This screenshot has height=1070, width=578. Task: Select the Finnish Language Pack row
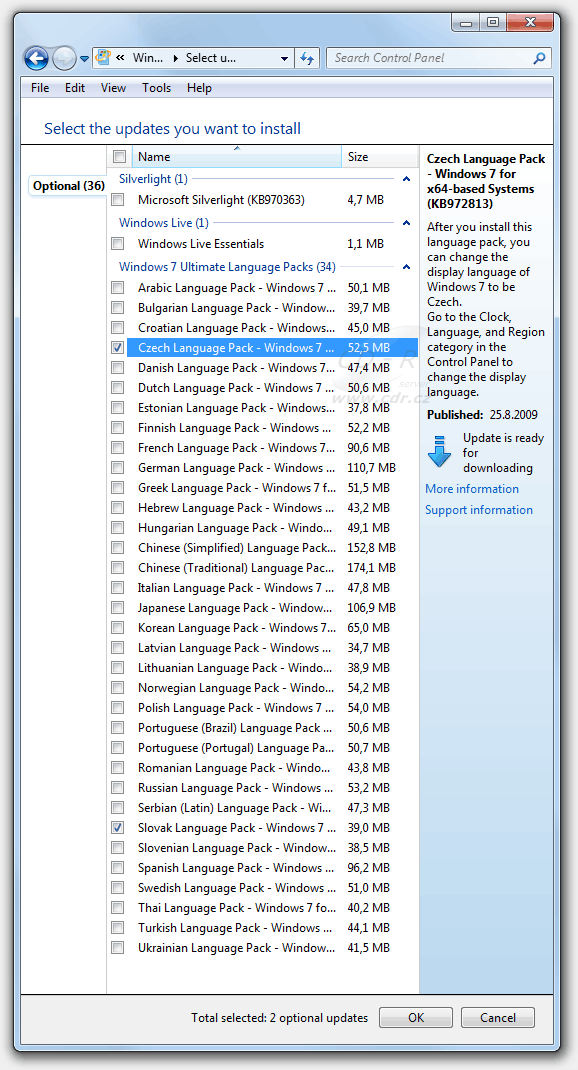pos(272,428)
